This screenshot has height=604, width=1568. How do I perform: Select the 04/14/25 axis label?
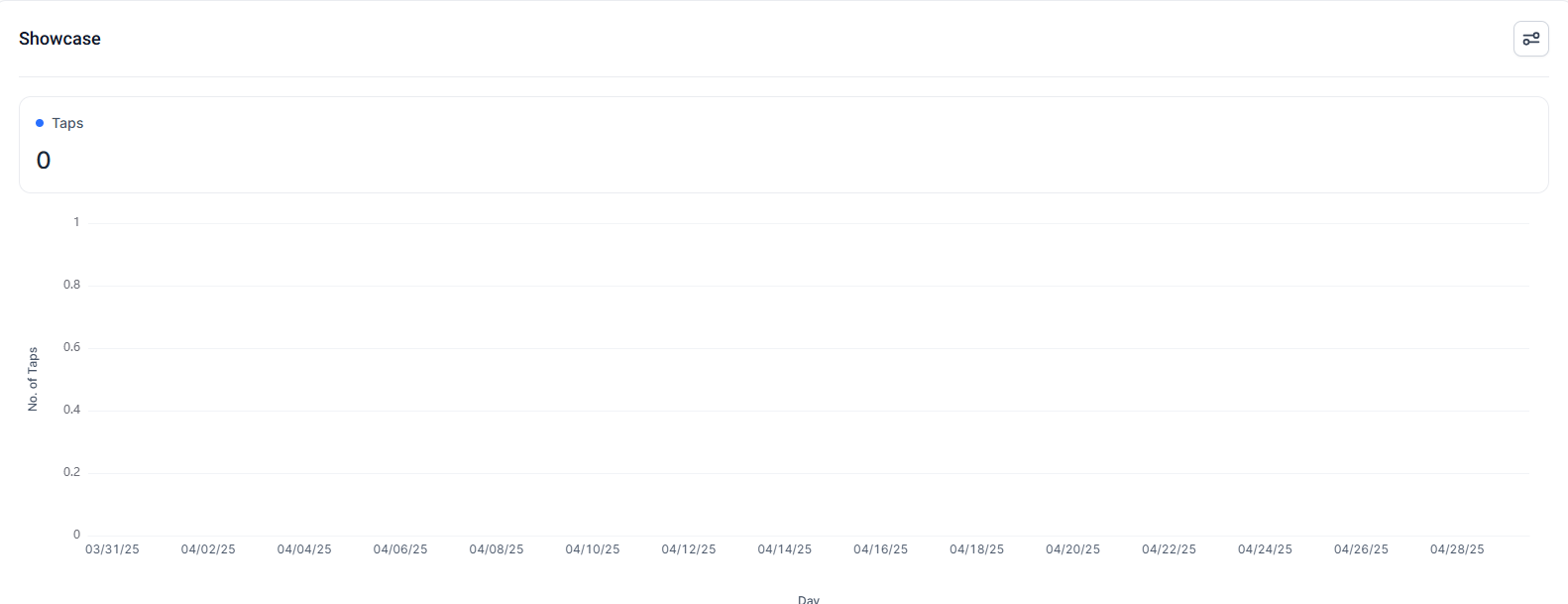click(785, 549)
